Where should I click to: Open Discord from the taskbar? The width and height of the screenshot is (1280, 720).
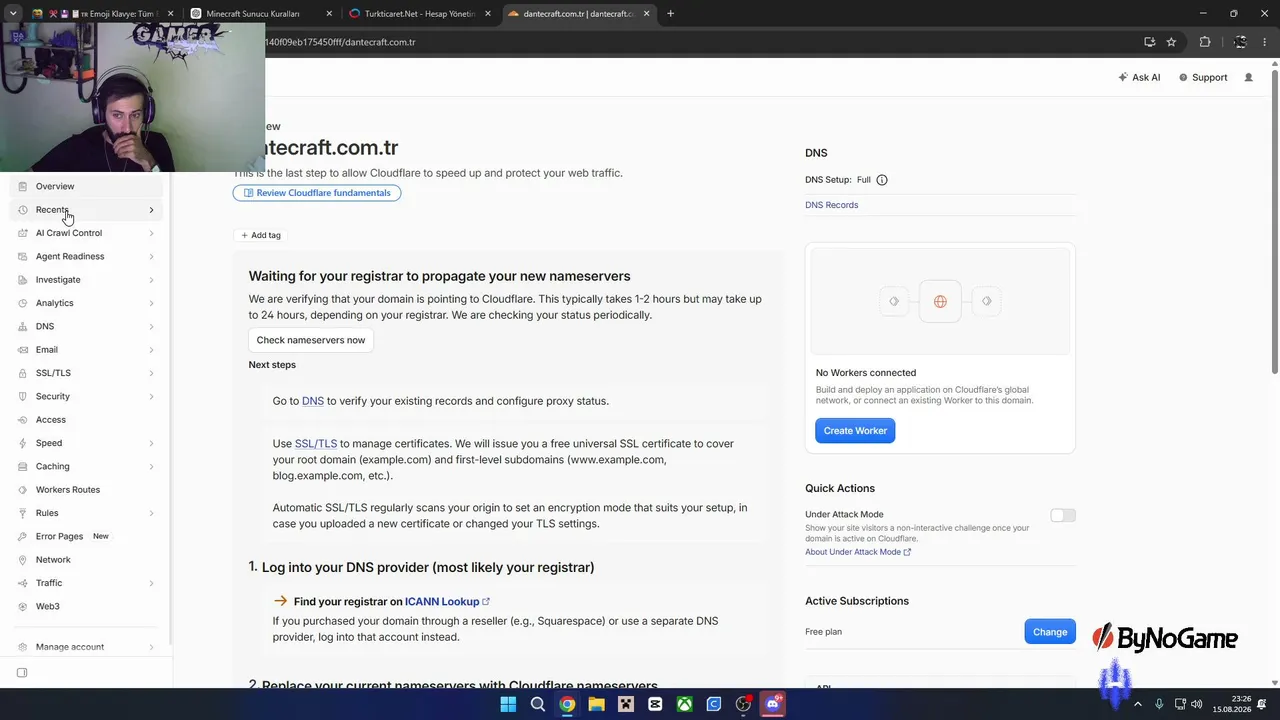click(x=773, y=704)
